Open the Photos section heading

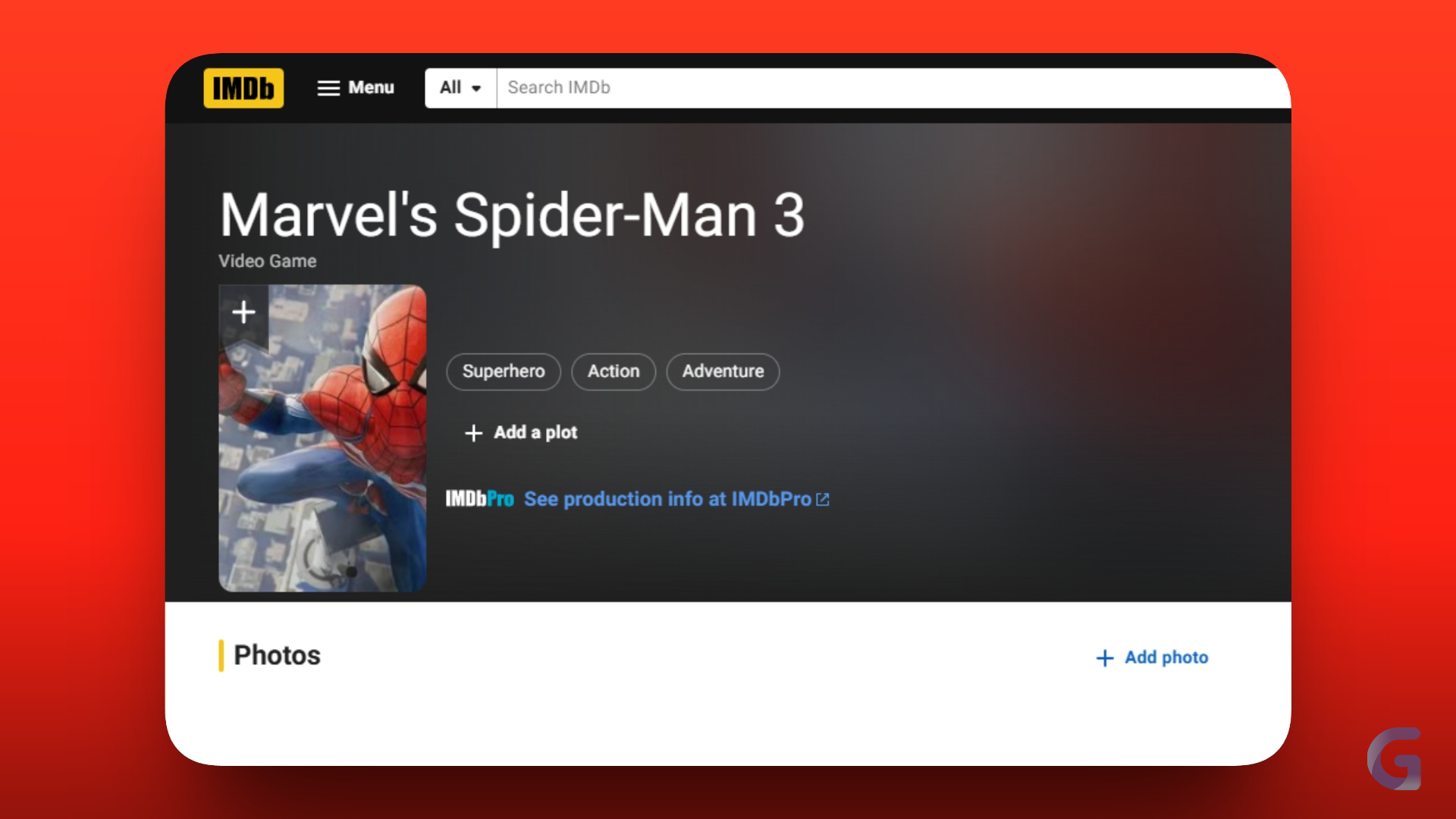(277, 655)
